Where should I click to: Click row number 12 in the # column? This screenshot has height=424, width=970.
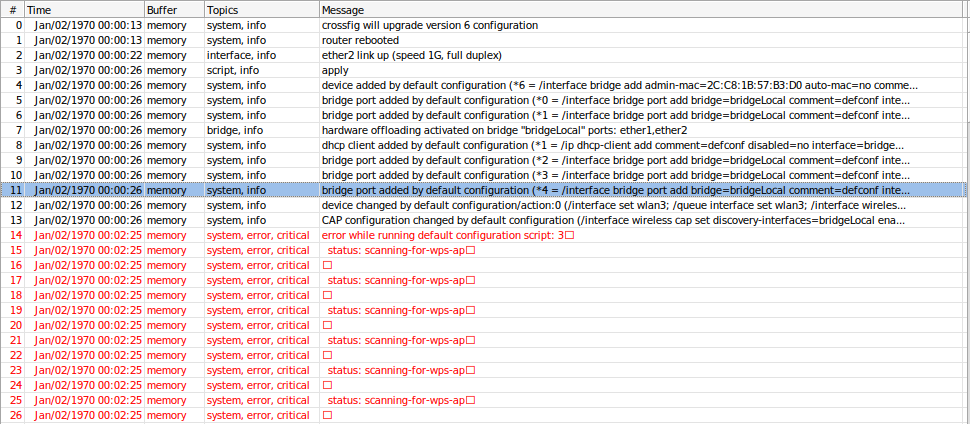(17, 205)
